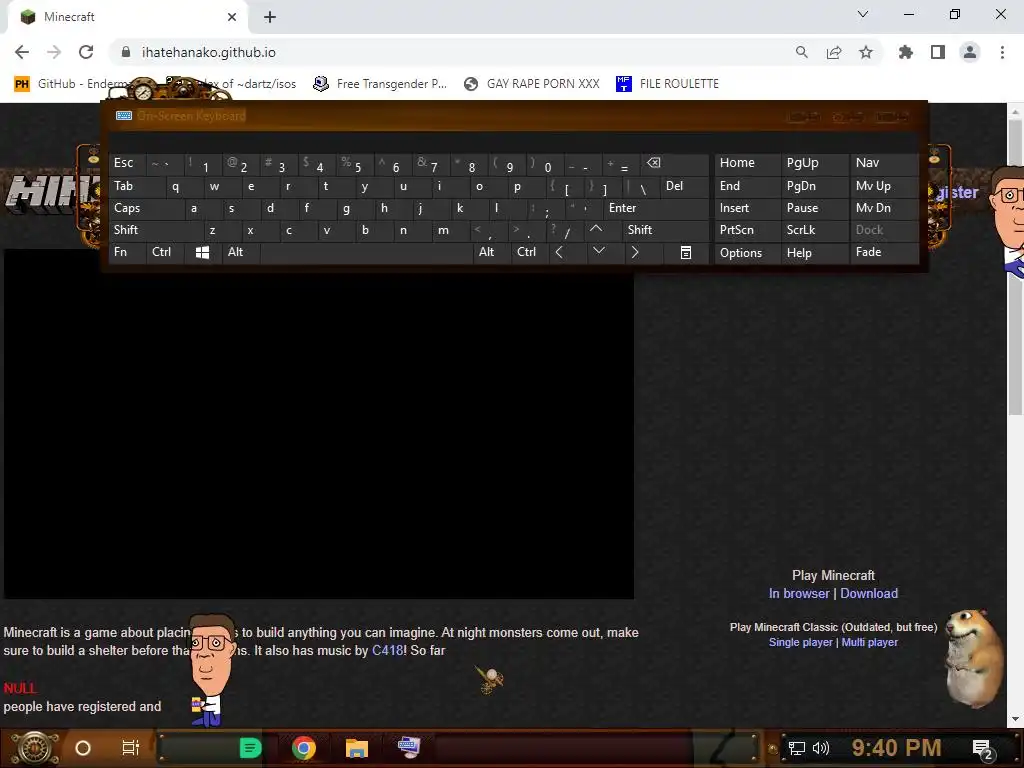Click the page vertical scrollbar thumb
Screen dimensions: 1024x768
pos(1015,266)
